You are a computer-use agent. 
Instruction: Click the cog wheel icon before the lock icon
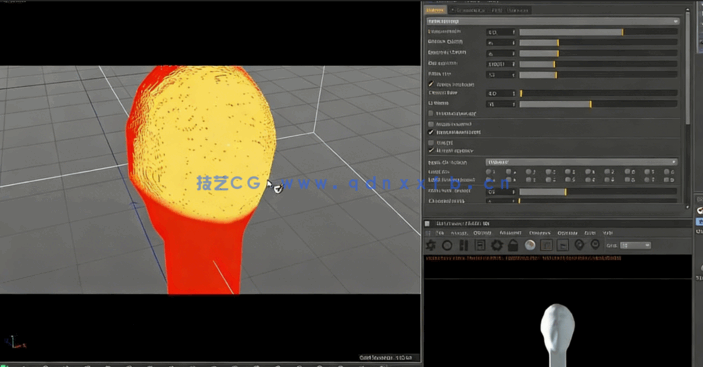click(x=497, y=245)
